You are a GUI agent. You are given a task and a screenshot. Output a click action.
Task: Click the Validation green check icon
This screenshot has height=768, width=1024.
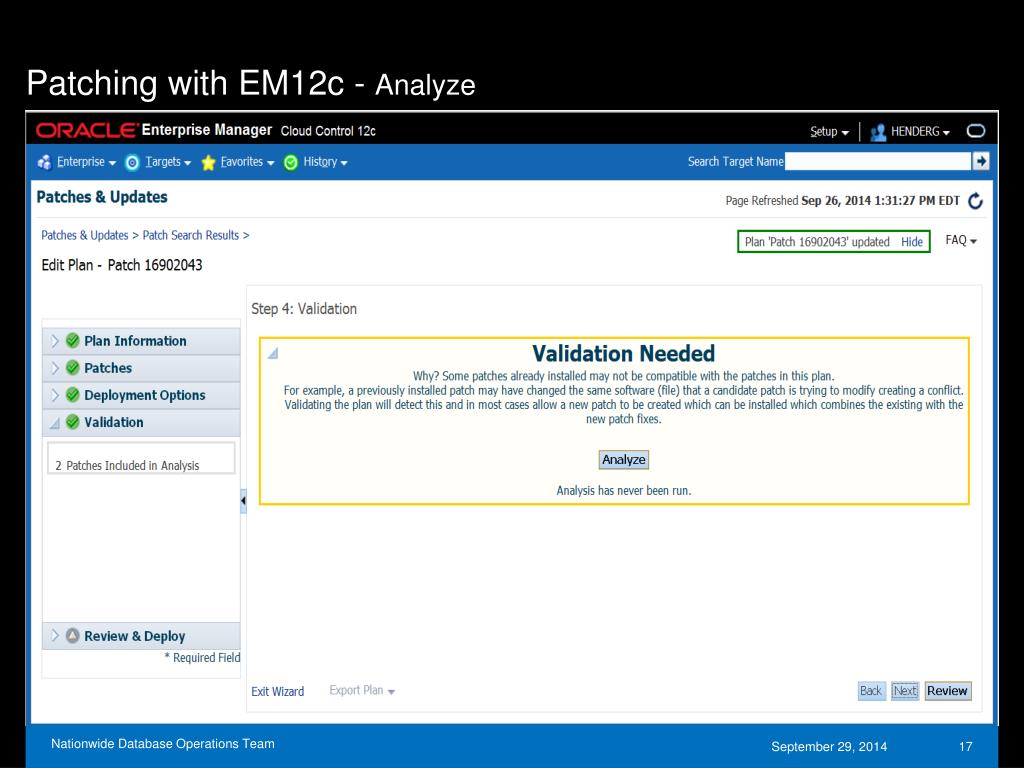pyautogui.click(x=72, y=423)
